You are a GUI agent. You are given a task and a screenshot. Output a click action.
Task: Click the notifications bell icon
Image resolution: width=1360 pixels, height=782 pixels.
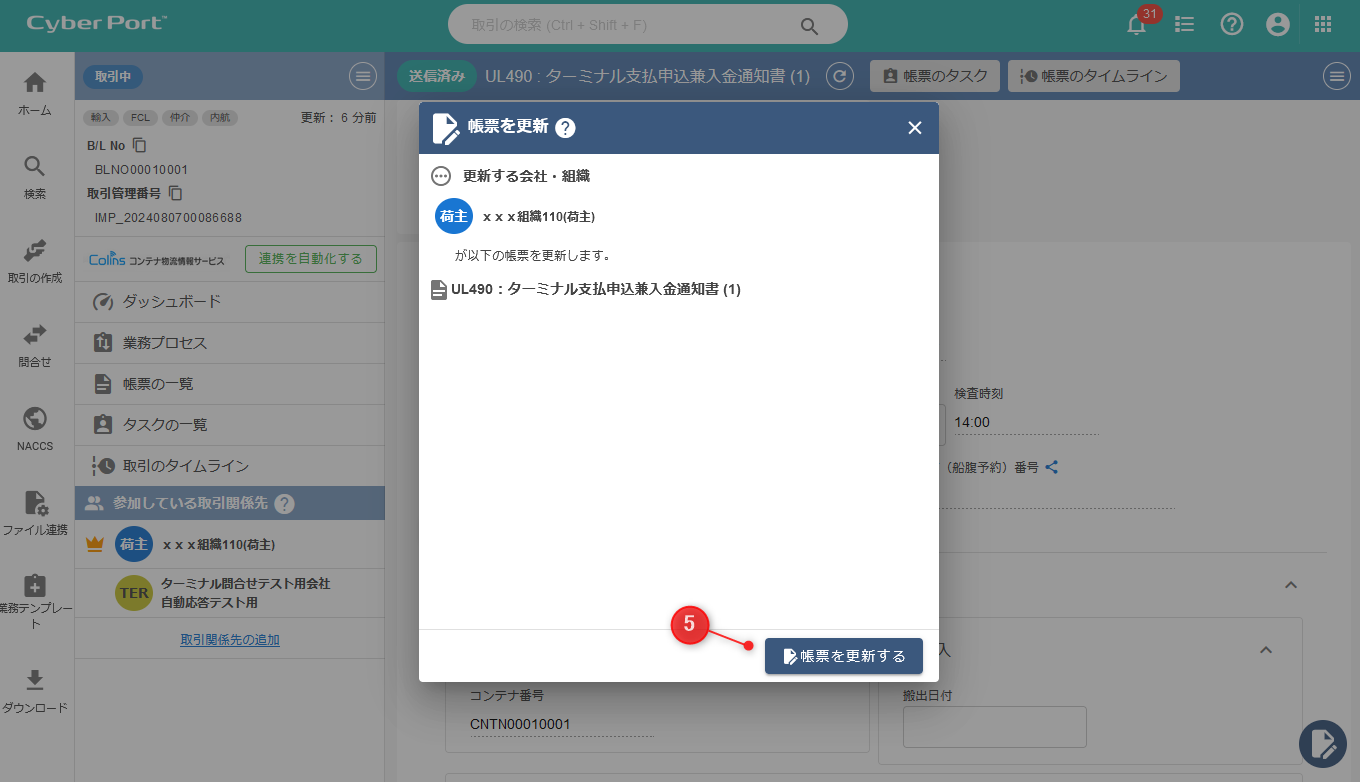[1137, 25]
